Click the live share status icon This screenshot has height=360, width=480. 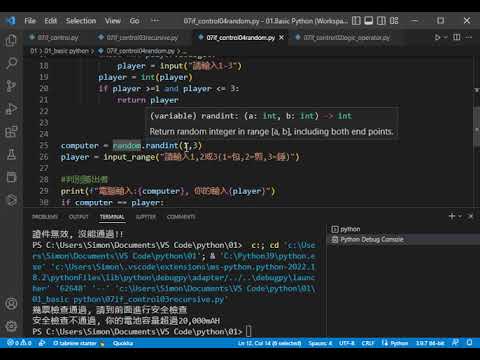42,343
